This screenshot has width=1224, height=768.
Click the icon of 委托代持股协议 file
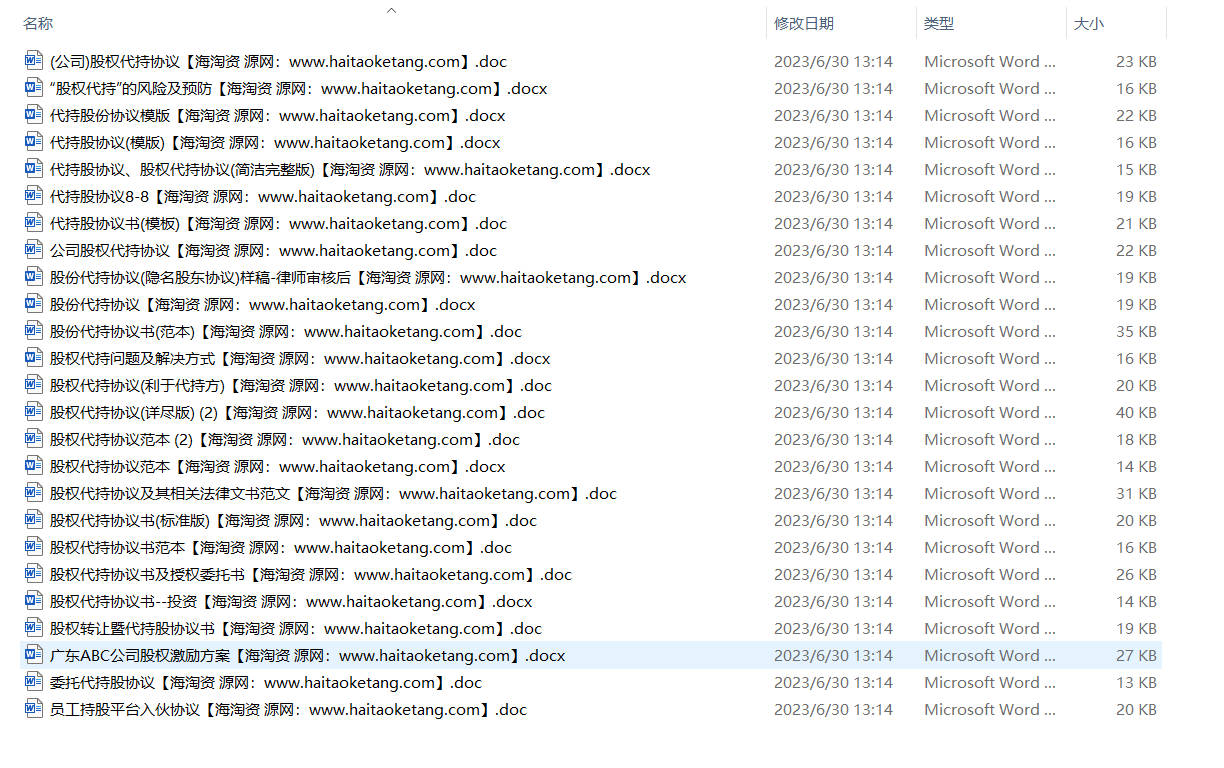click(33, 682)
